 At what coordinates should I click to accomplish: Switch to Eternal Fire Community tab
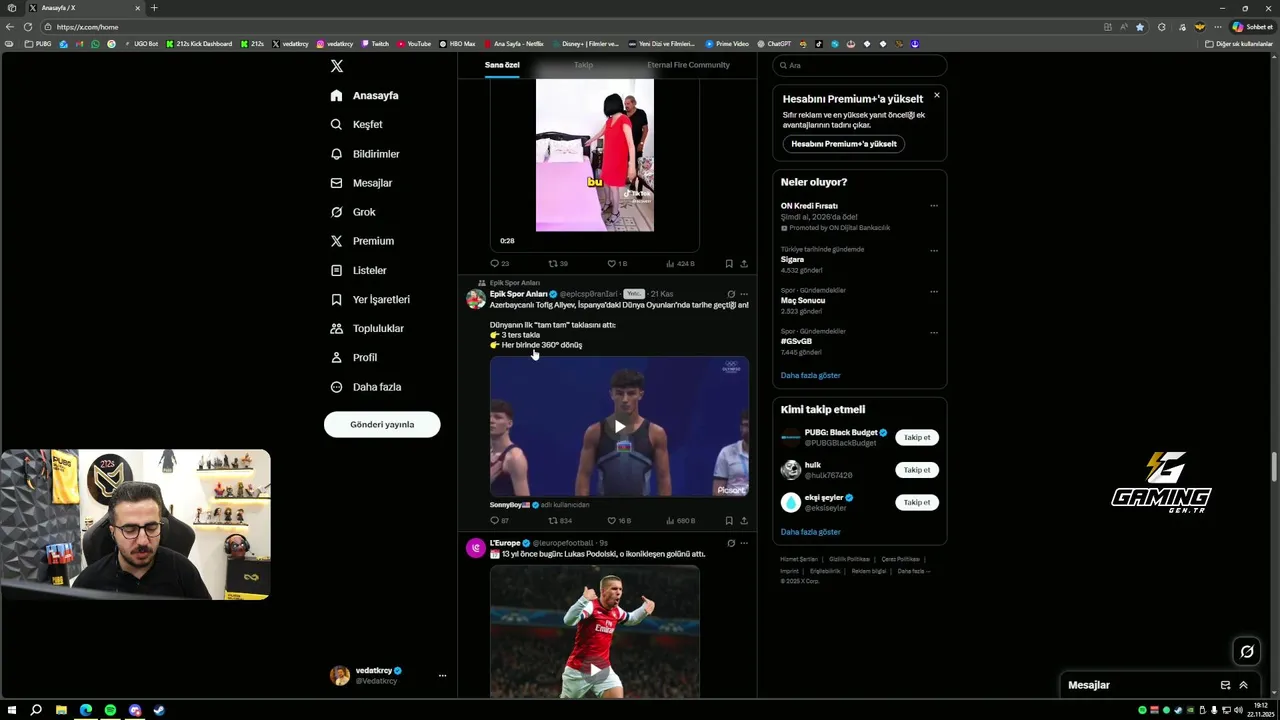click(x=688, y=65)
